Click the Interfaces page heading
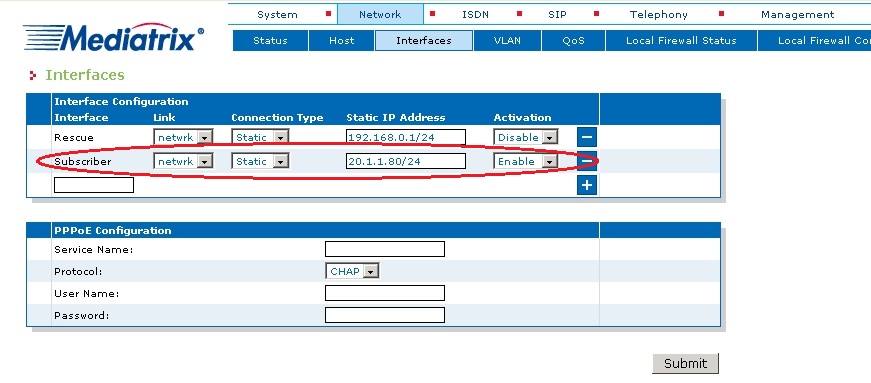Image resolution: width=871 pixels, height=383 pixels. coord(85,74)
